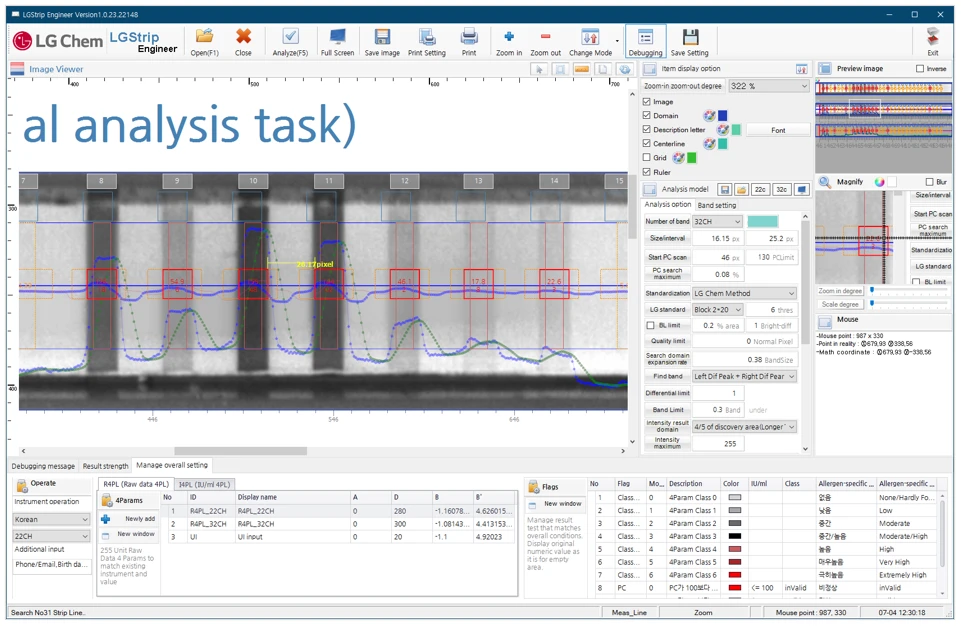Disable the Ruler checkbox
962x626 pixels.
[x=647, y=172]
